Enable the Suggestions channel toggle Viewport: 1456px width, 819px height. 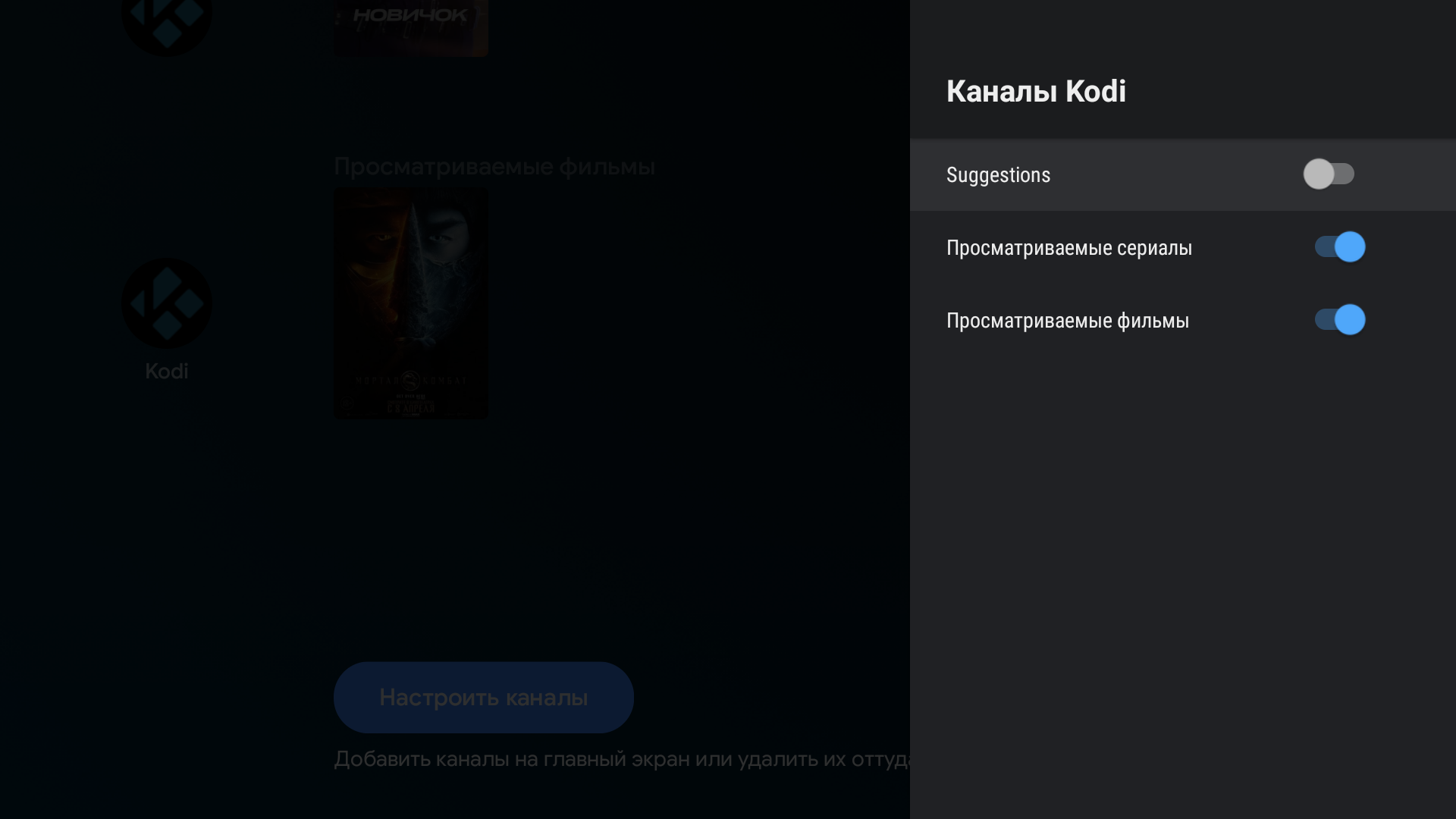pos(1329,174)
